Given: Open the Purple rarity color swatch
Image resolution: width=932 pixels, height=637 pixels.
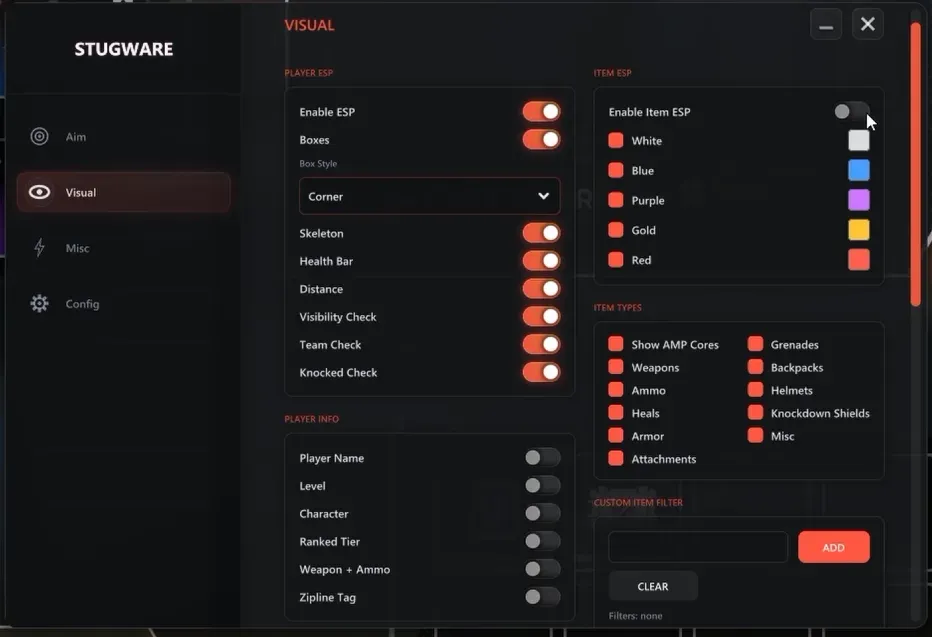Looking at the screenshot, I should 858,200.
